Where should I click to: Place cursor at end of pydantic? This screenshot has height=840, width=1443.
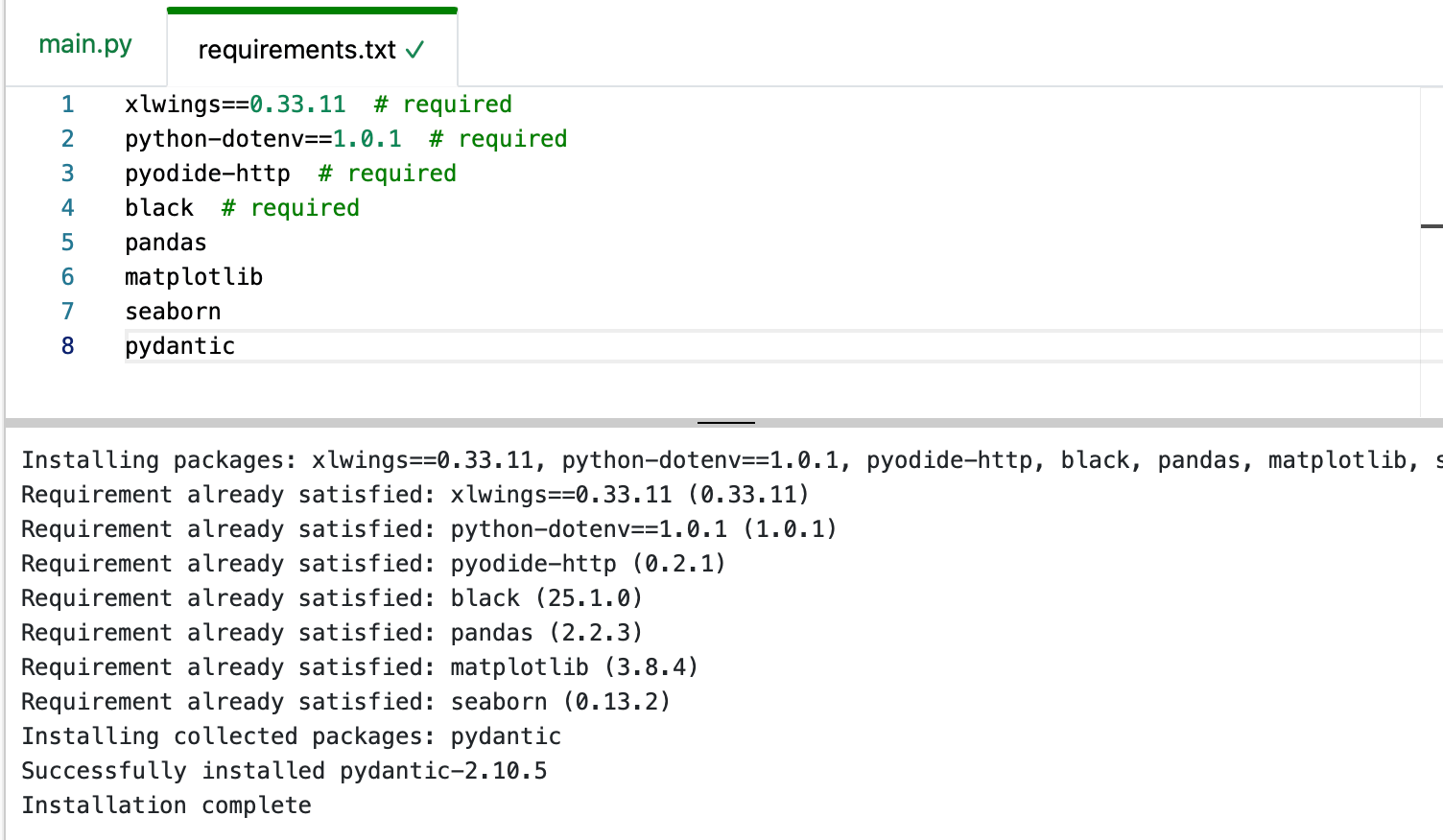[236, 346]
